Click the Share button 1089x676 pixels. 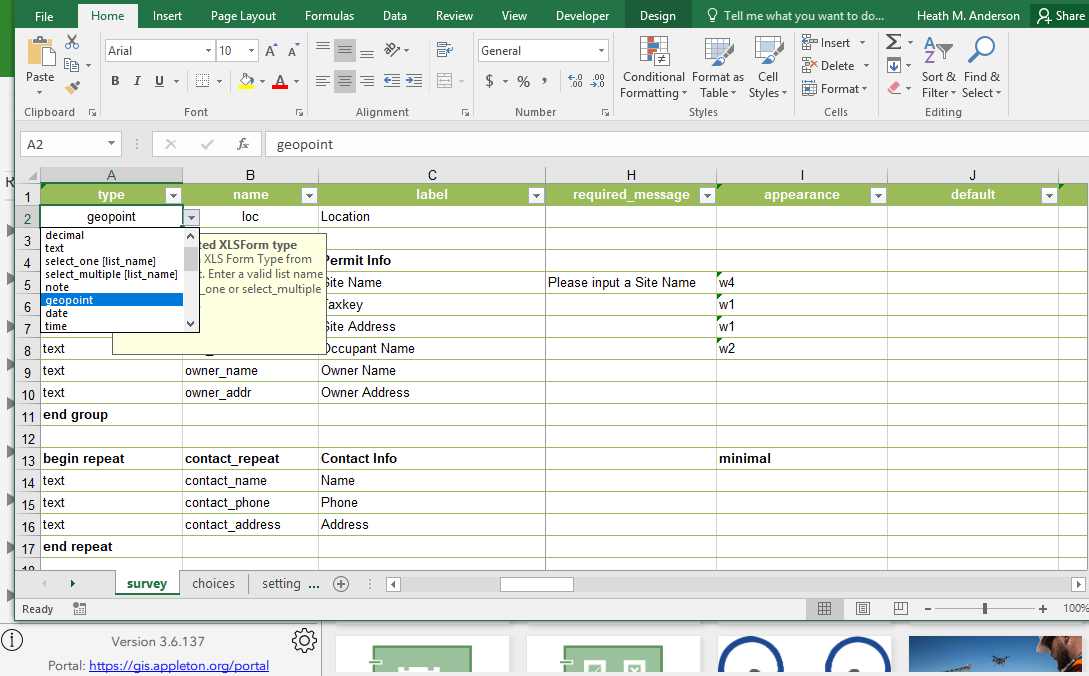[1060, 16]
